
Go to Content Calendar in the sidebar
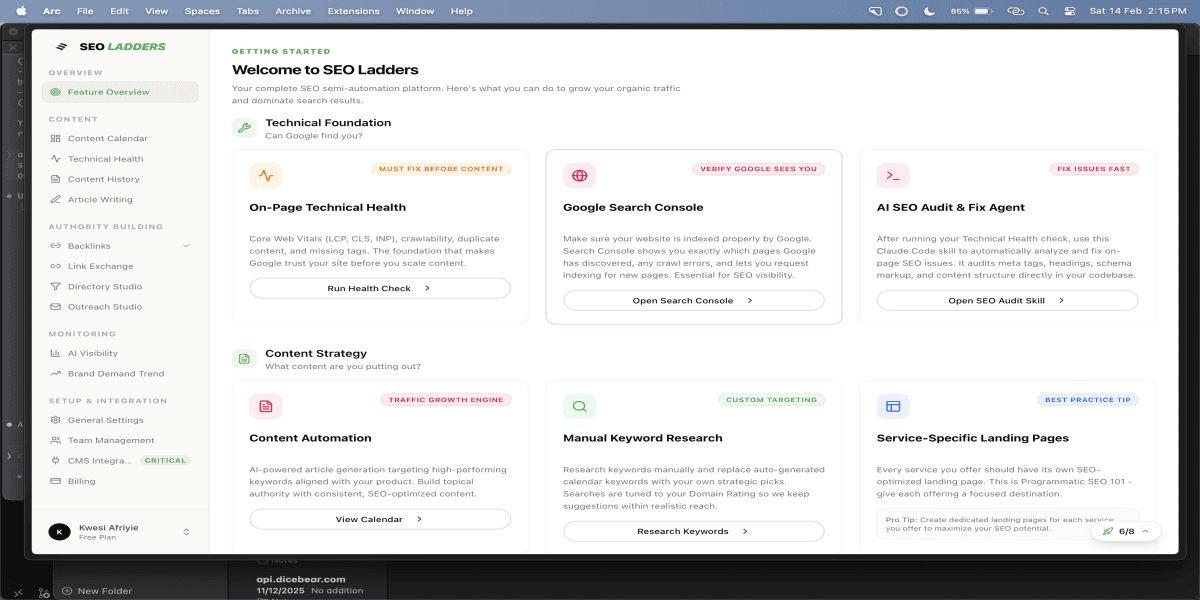click(x=107, y=139)
